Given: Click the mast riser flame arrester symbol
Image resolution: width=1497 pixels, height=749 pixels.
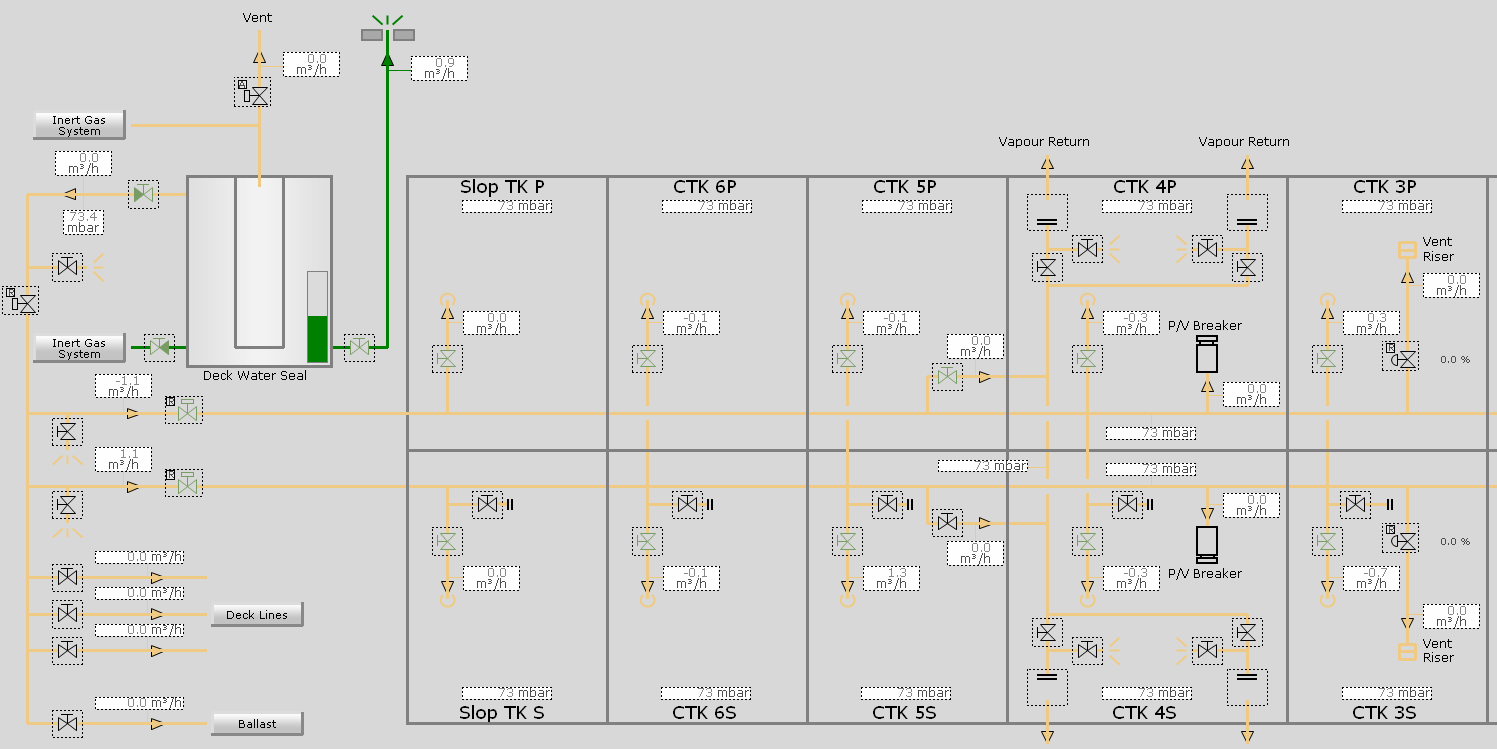Looking at the screenshot, I should click(387, 35).
